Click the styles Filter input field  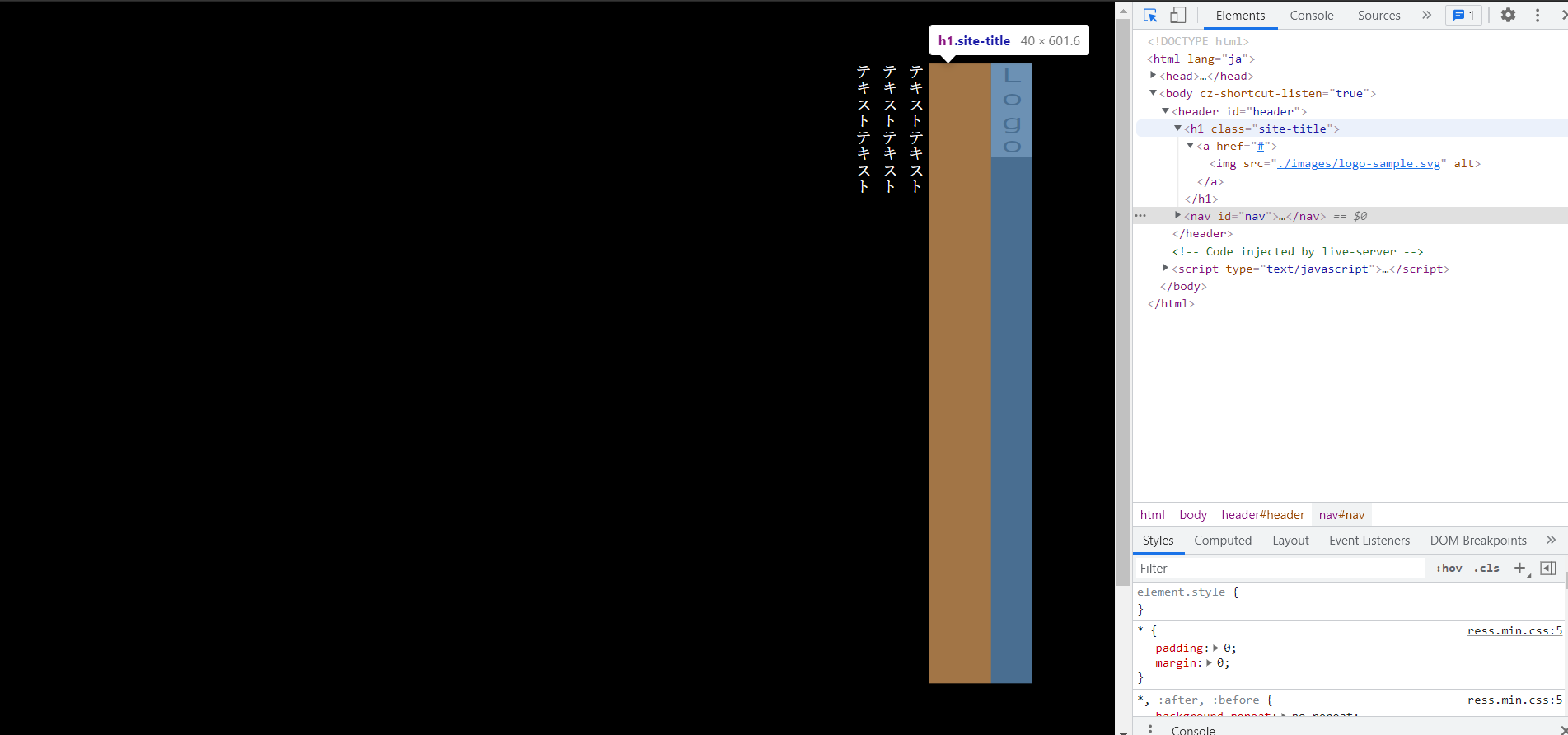[x=1279, y=568]
